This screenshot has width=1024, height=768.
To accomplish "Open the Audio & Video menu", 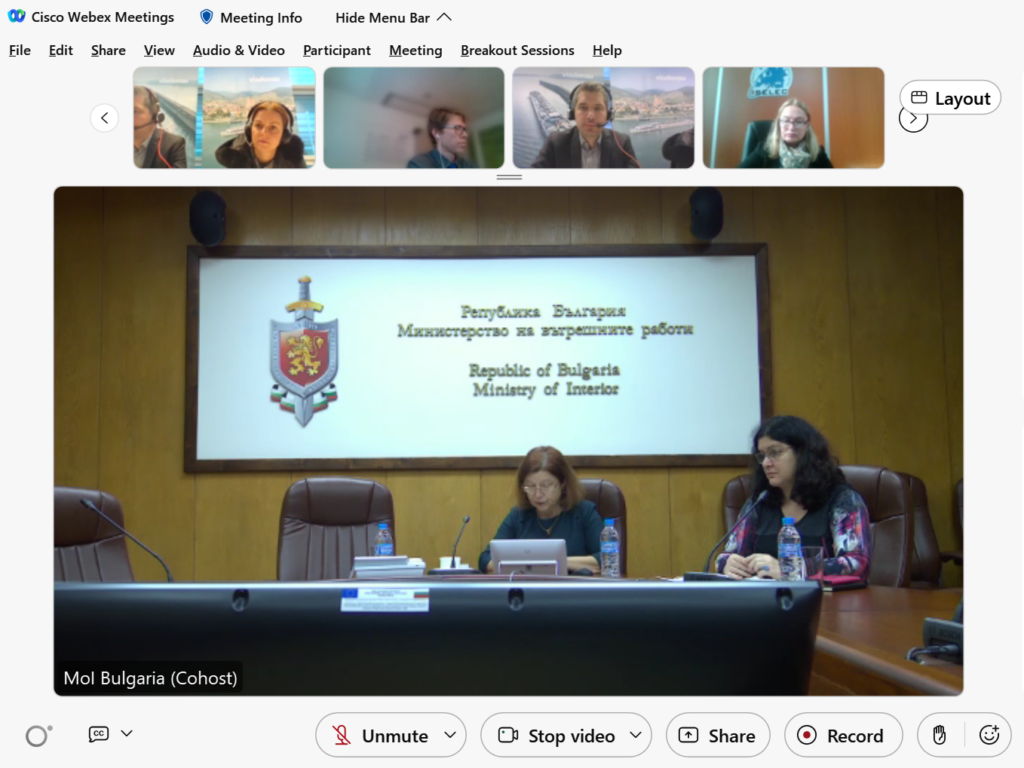I will [x=238, y=50].
